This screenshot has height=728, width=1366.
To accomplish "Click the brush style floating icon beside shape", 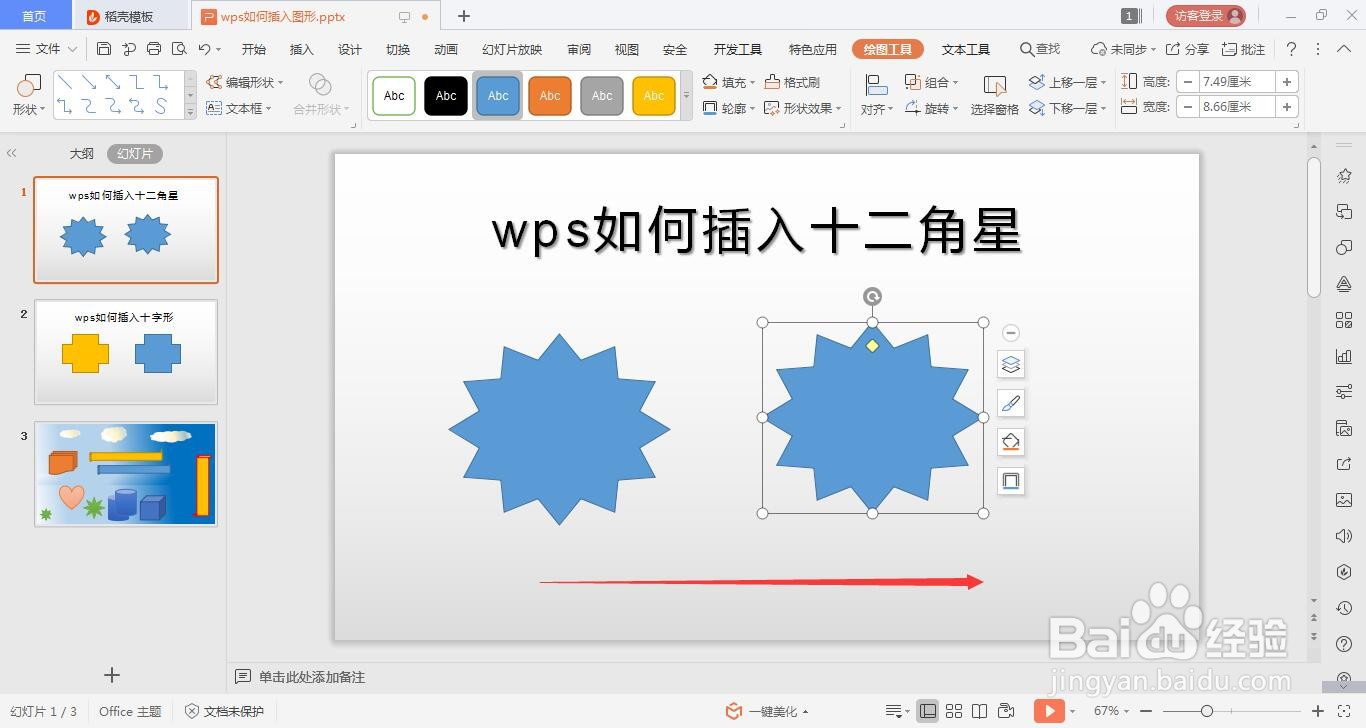I will (1011, 404).
